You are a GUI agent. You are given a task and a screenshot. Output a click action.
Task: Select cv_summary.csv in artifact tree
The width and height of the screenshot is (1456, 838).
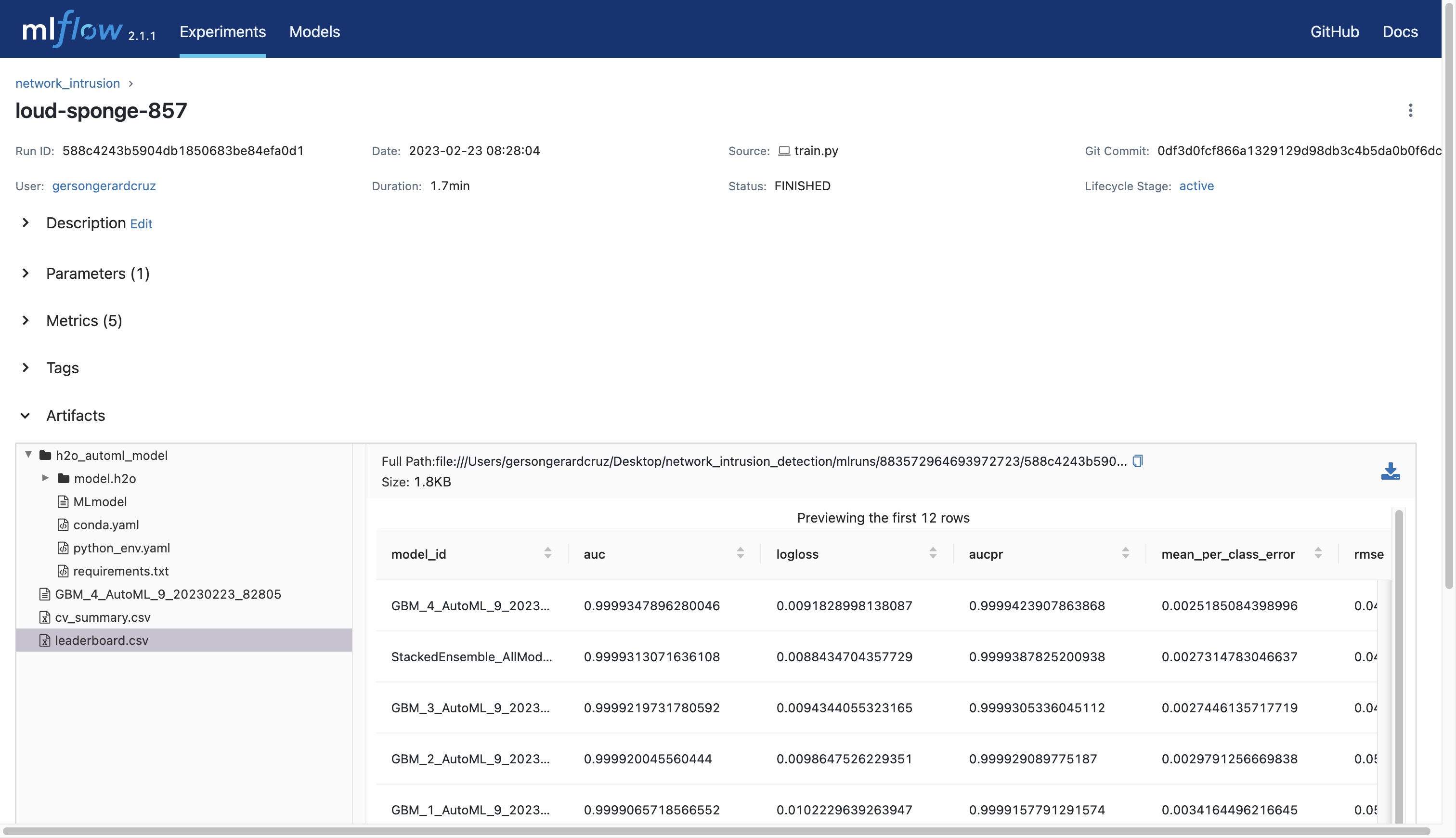click(103, 617)
